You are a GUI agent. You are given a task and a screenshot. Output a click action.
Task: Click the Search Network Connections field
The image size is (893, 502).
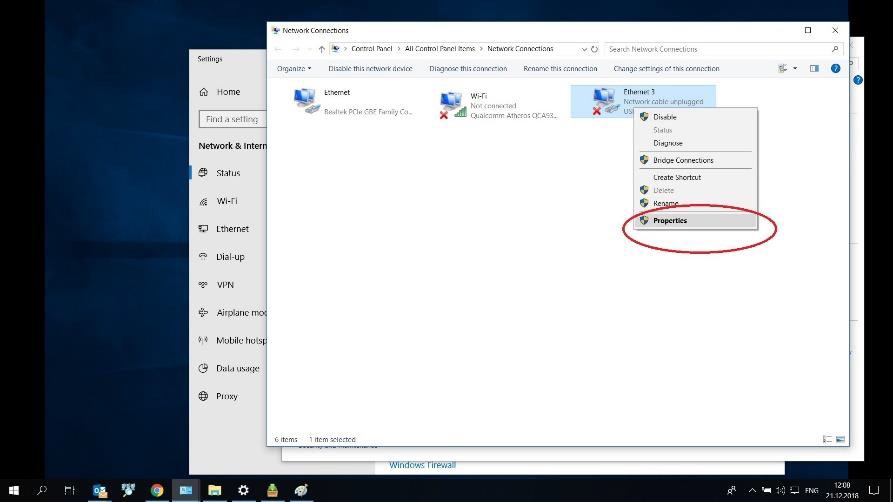(x=723, y=49)
